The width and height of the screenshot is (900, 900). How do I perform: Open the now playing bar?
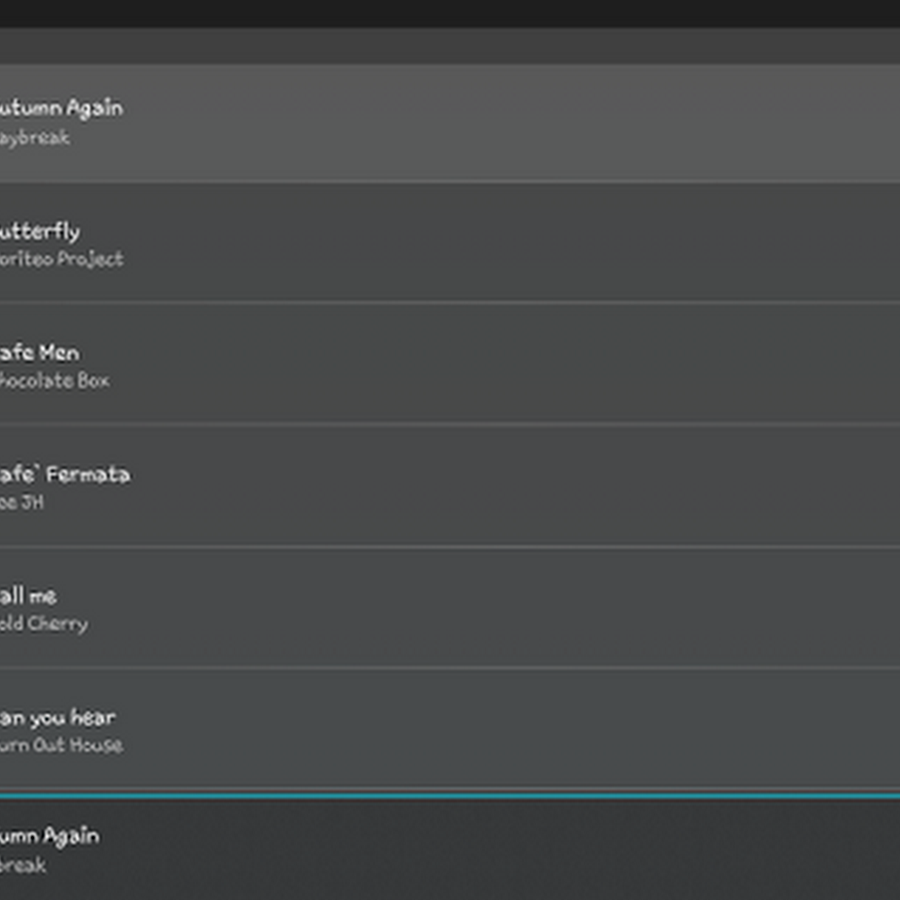[x=450, y=848]
